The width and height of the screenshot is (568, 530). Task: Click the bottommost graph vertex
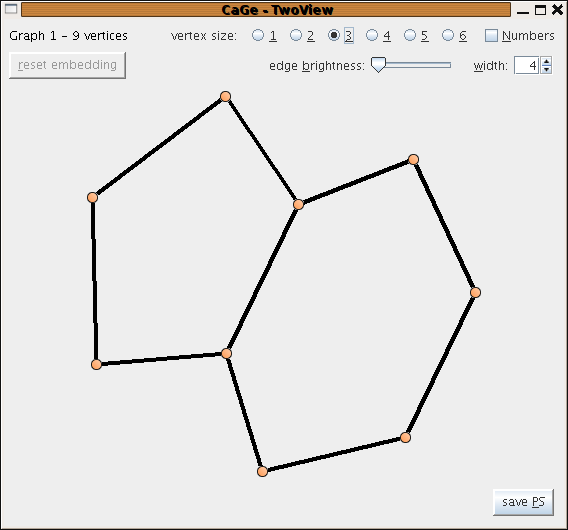click(262, 472)
